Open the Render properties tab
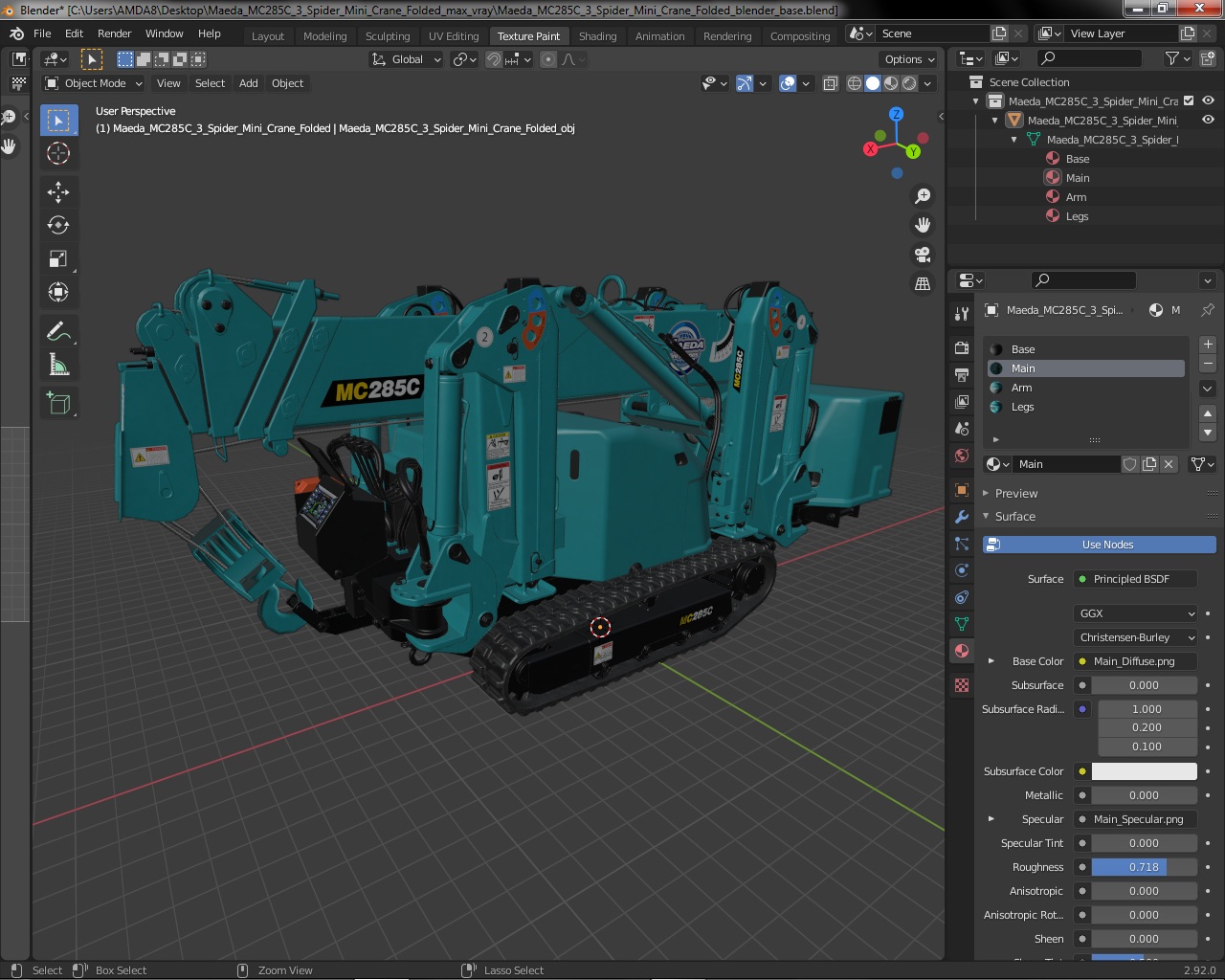This screenshot has height=980, width=1225. click(962, 347)
